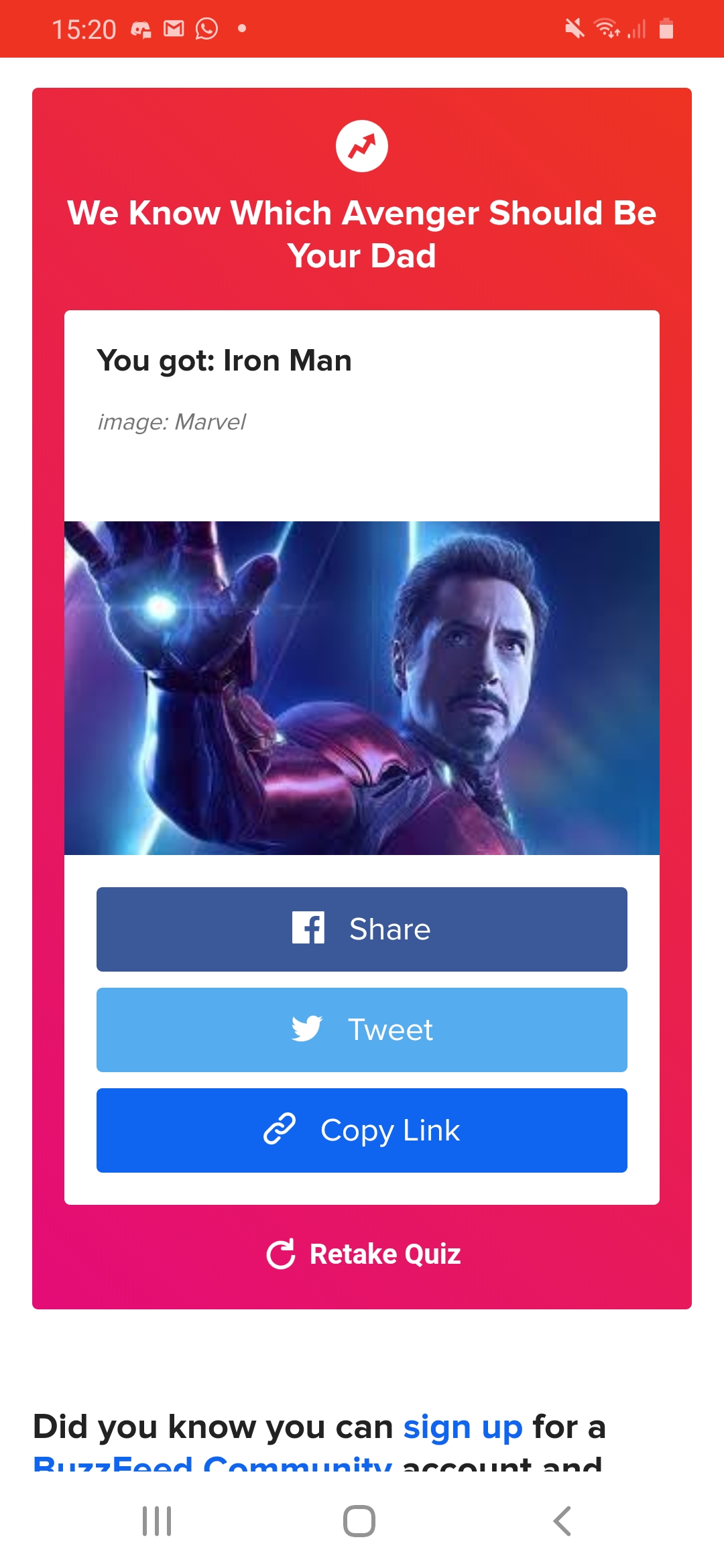Screen dimensions: 724x1568
Task: Tap the BuzzFeed trending arrow logo
Action: coord(362,146)
